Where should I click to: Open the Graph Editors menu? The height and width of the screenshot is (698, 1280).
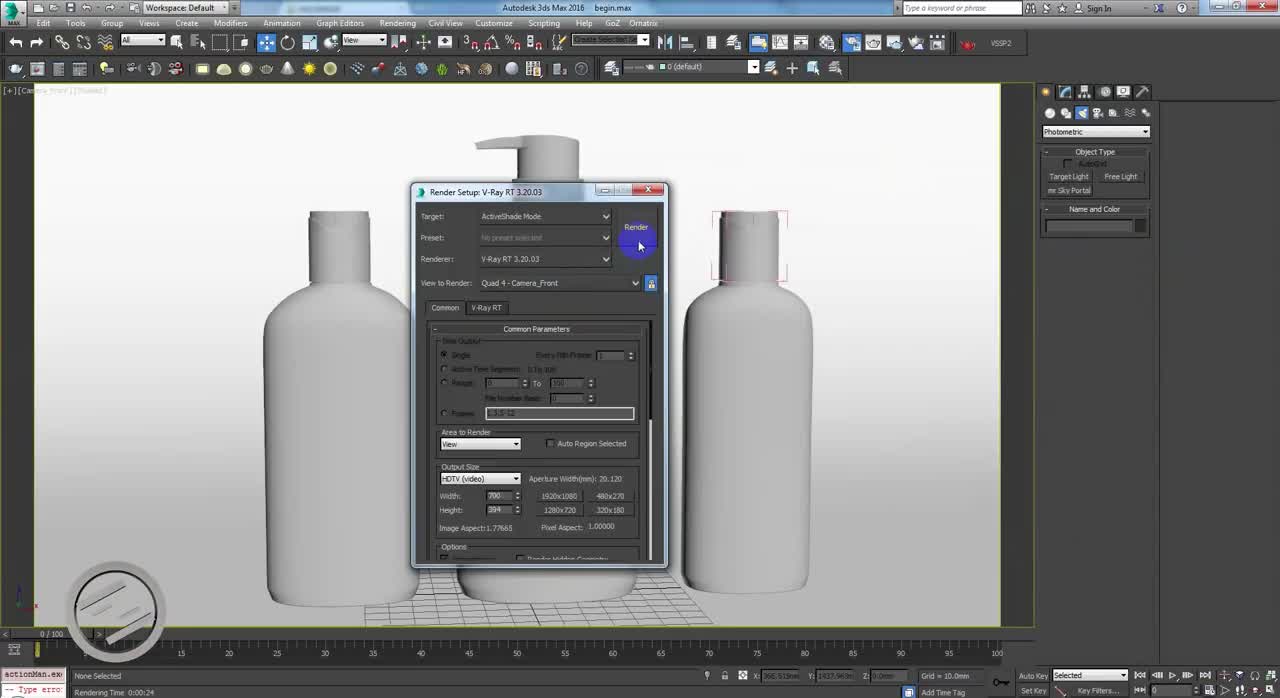340,23
